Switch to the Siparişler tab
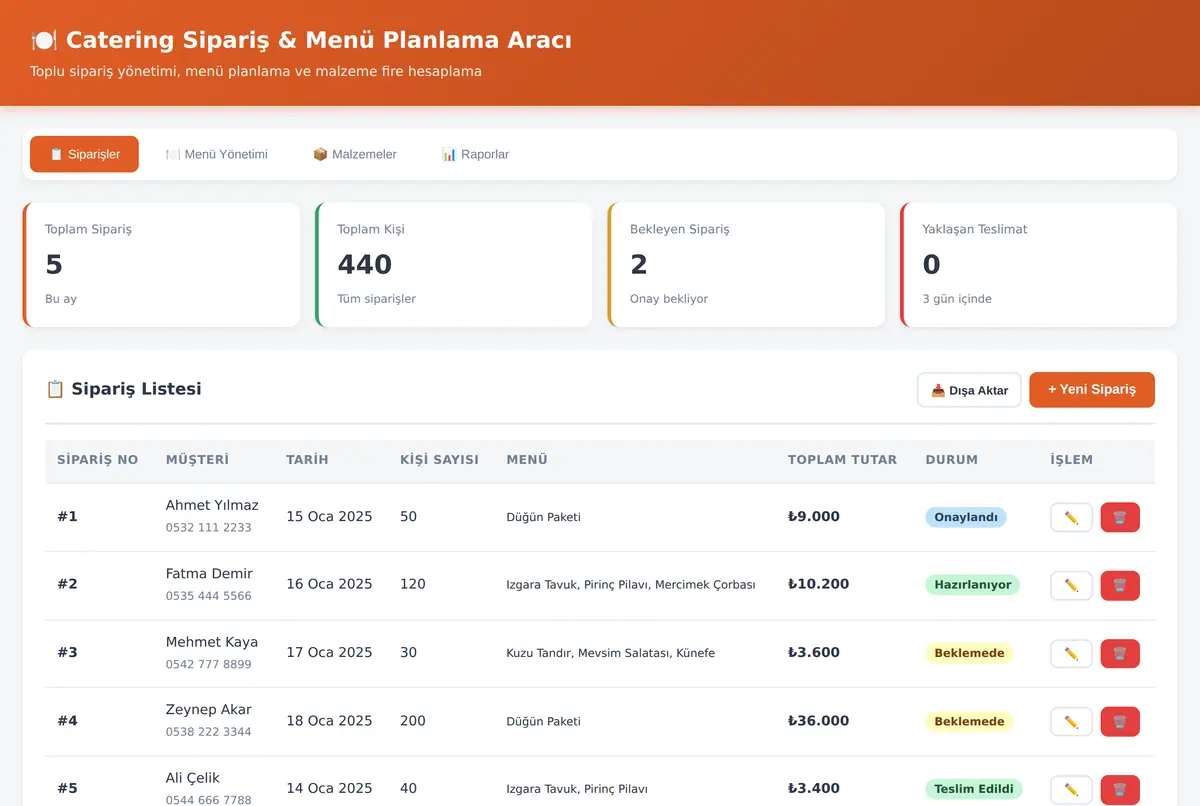Viewport: 1200px width, 806px height. coord(84,154)
